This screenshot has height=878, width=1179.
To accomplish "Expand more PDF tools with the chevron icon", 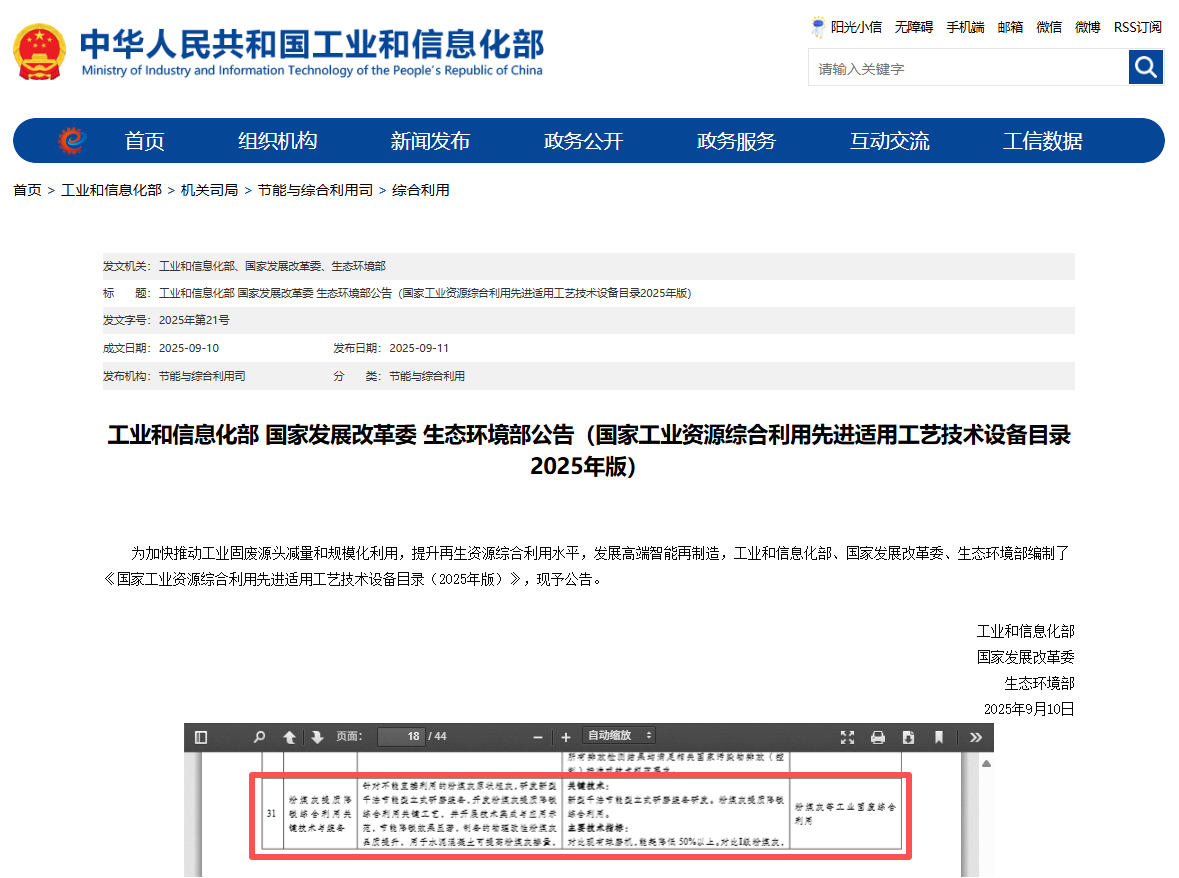I will (x=974, y=737).
